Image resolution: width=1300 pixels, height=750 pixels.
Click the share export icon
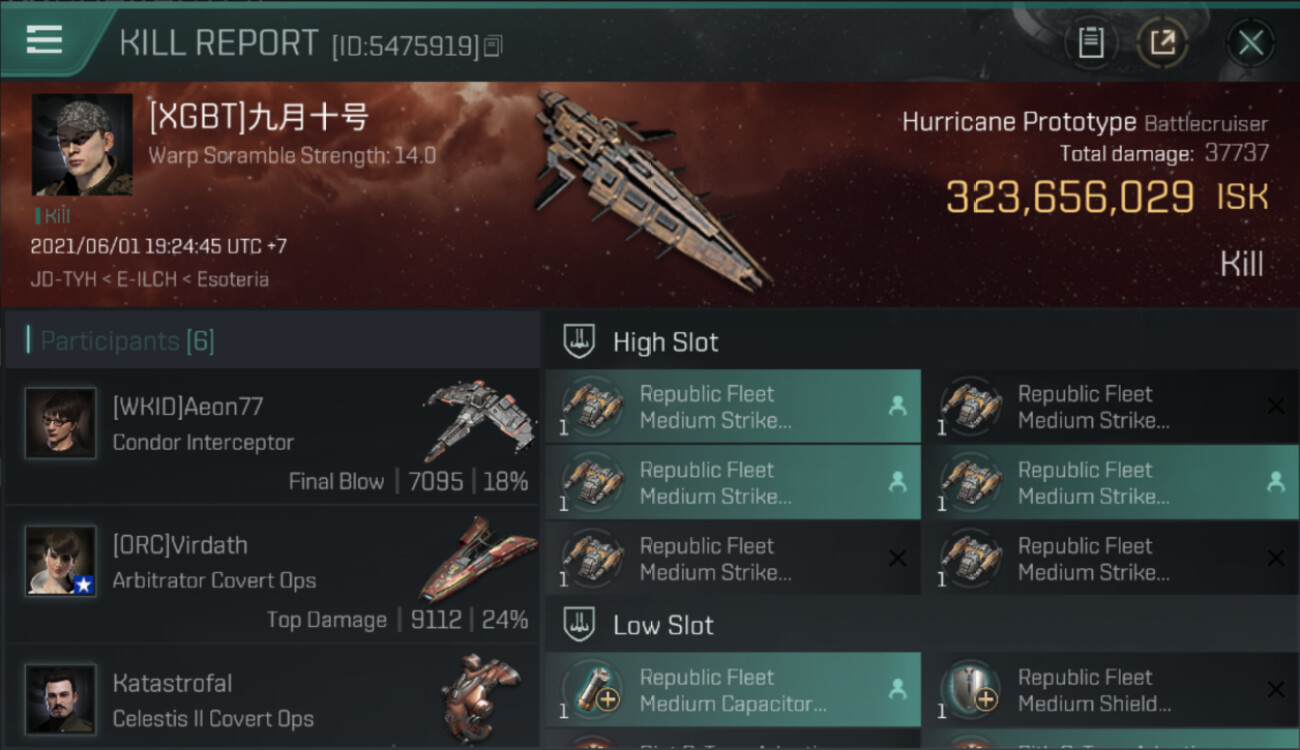(x=1162, y=43)
